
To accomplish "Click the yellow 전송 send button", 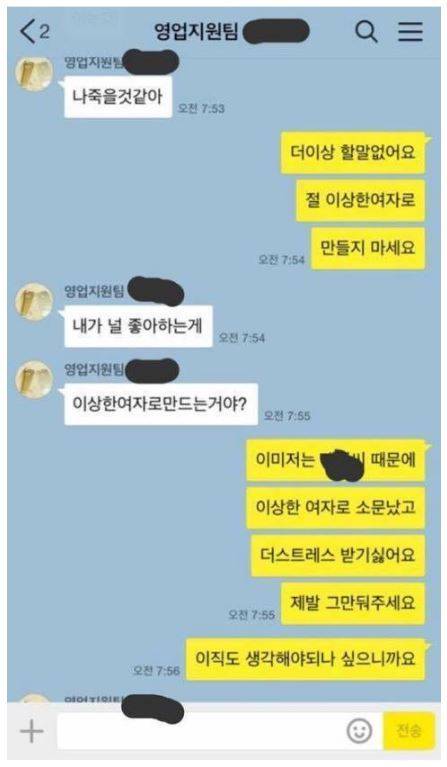I will (409, 731).
